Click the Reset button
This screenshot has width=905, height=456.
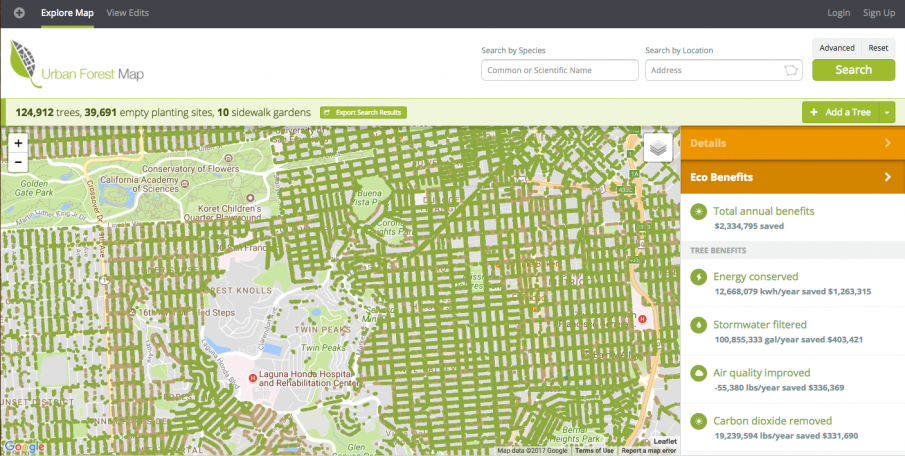[878, 48]
